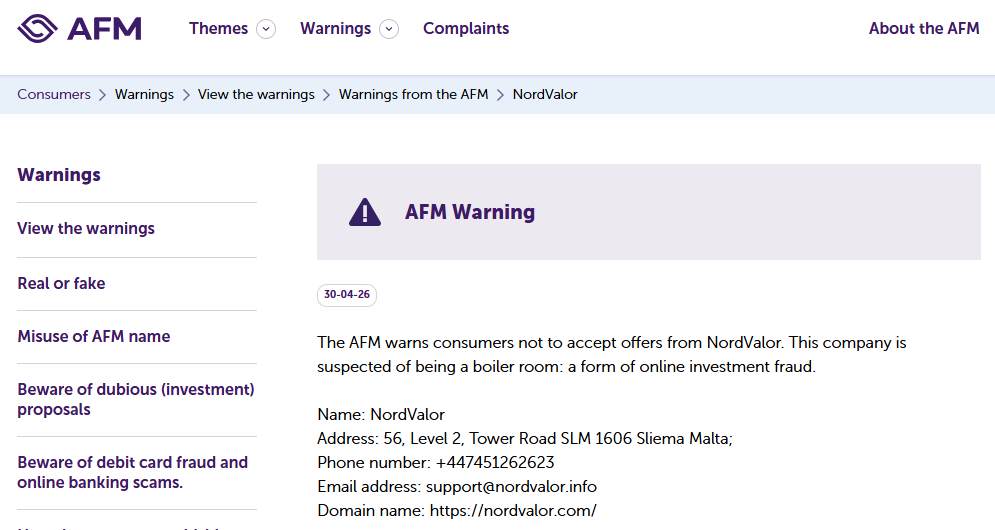Open the Themes menu item
This screenshot has height=530, width=995.
pos(218,29)
